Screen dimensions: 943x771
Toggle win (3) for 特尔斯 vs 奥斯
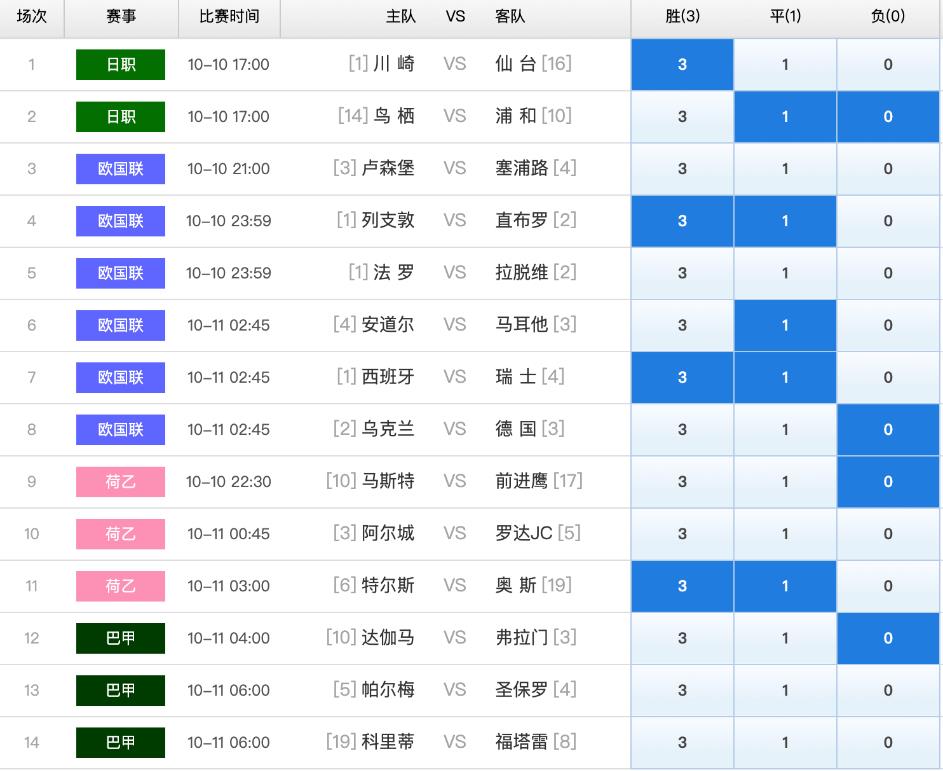(682, 586)
